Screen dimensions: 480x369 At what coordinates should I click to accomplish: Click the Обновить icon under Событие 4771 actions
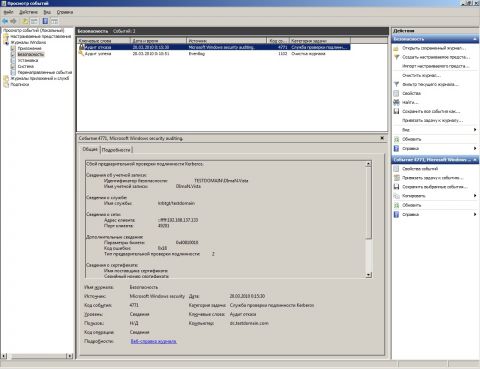(396, 205)
